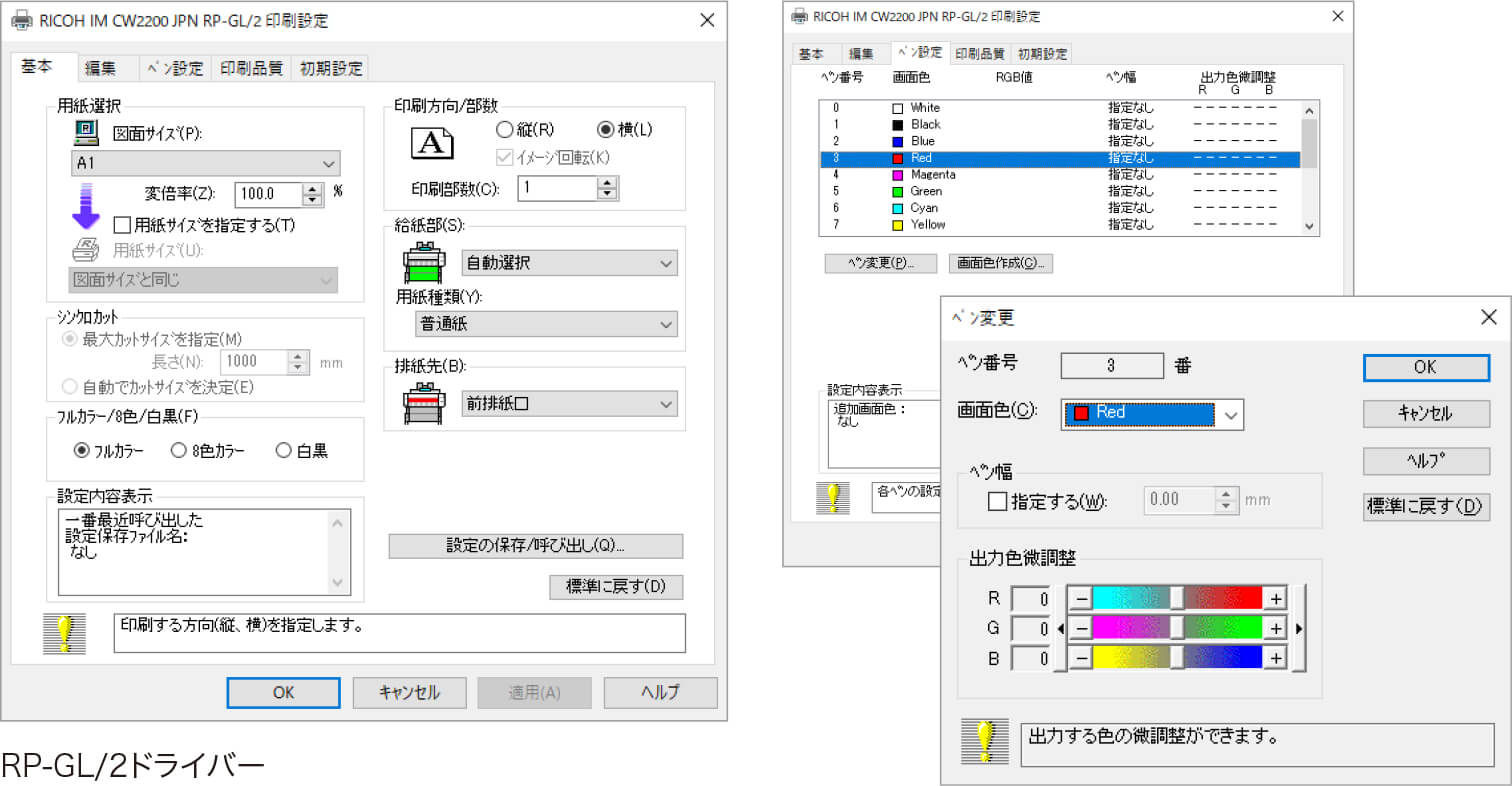Open the 図面サイズ A1 dropdown

[x=204, y=163]
